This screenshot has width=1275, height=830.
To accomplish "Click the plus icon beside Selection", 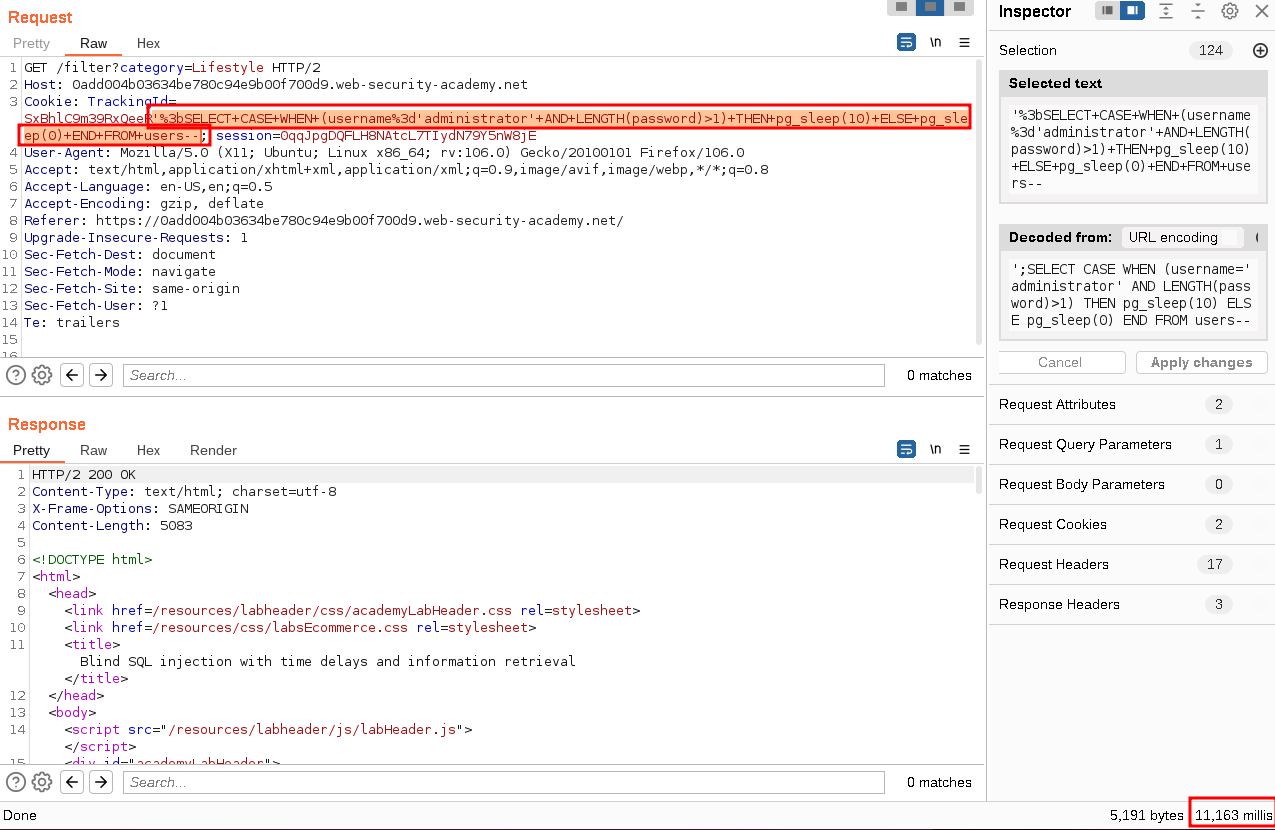I will 1260,50.
